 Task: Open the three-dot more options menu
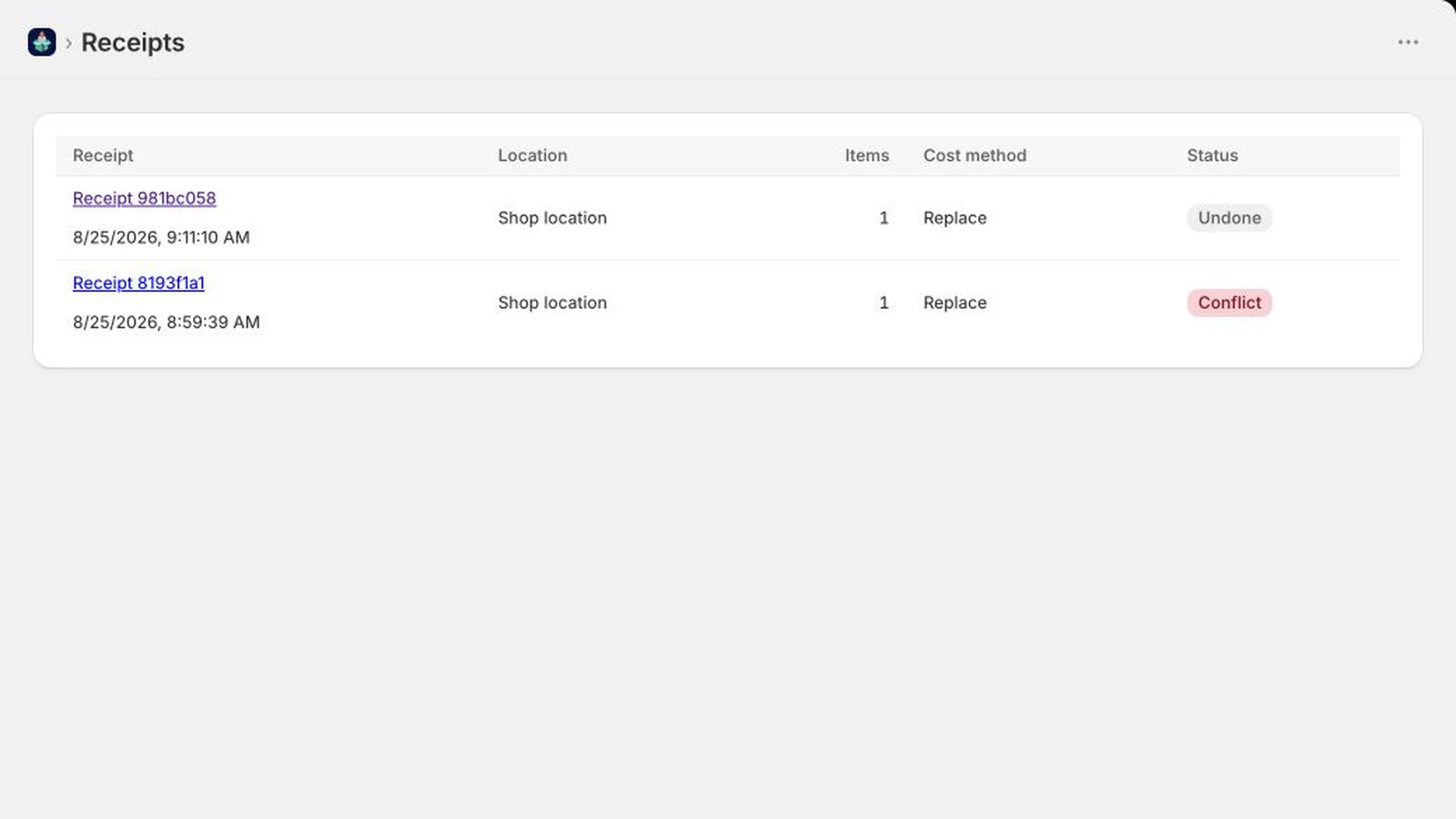1408,42
